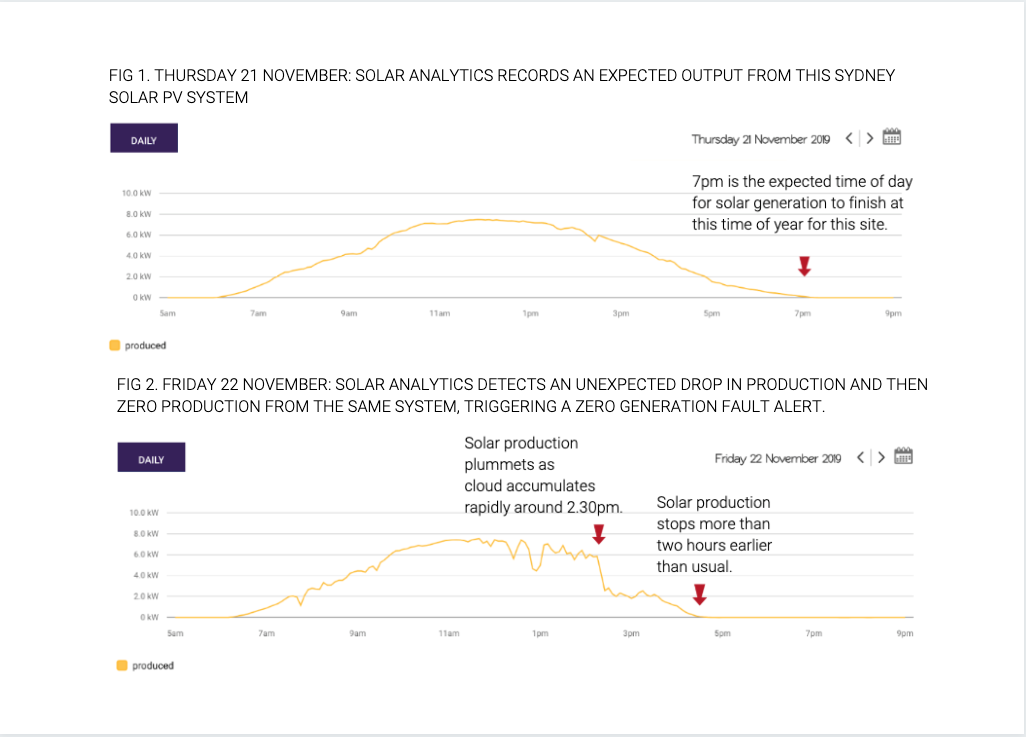The height and width of the screenshot is (737, 1026).
Task: Switch to the DAILY tab on Friday's chart
Action: [x=151, y=456]
